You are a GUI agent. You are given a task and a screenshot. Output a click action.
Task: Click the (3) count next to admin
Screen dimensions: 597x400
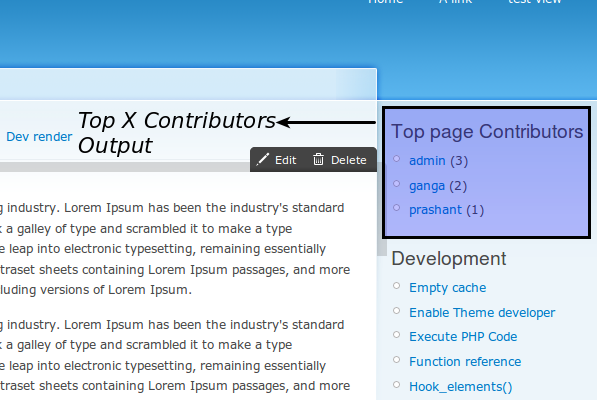pyautogui.click(x=459, y=161)
